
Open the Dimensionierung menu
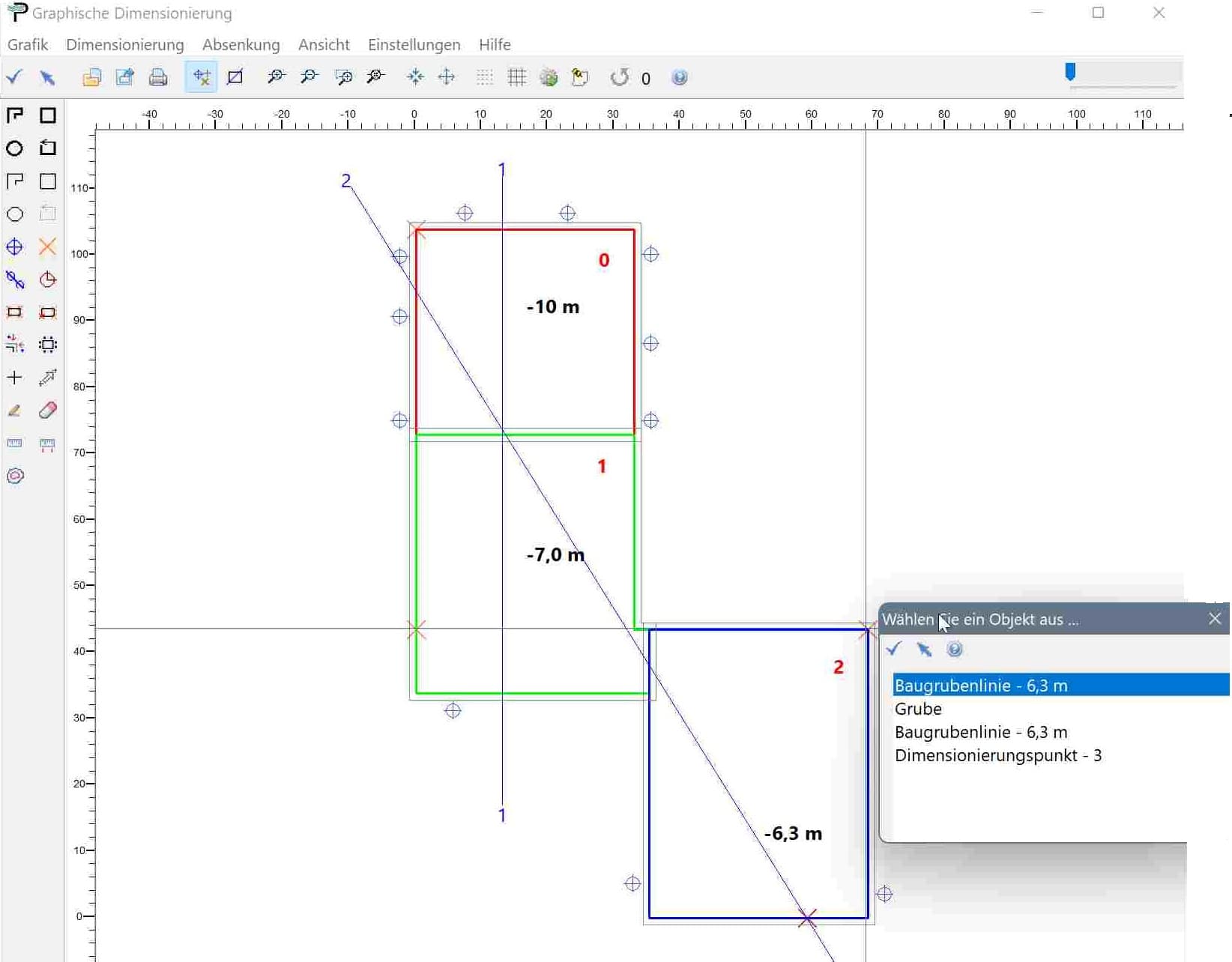124,45
